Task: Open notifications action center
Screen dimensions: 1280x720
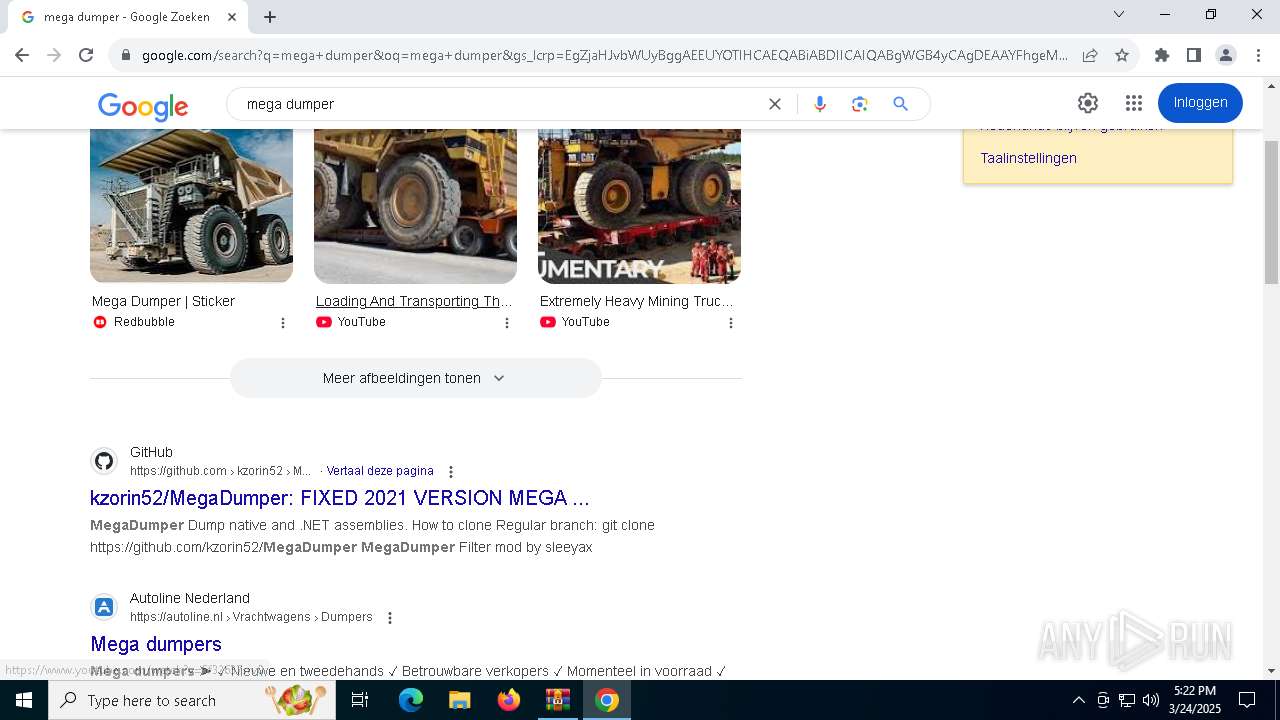Action: tap(1247, 700)
